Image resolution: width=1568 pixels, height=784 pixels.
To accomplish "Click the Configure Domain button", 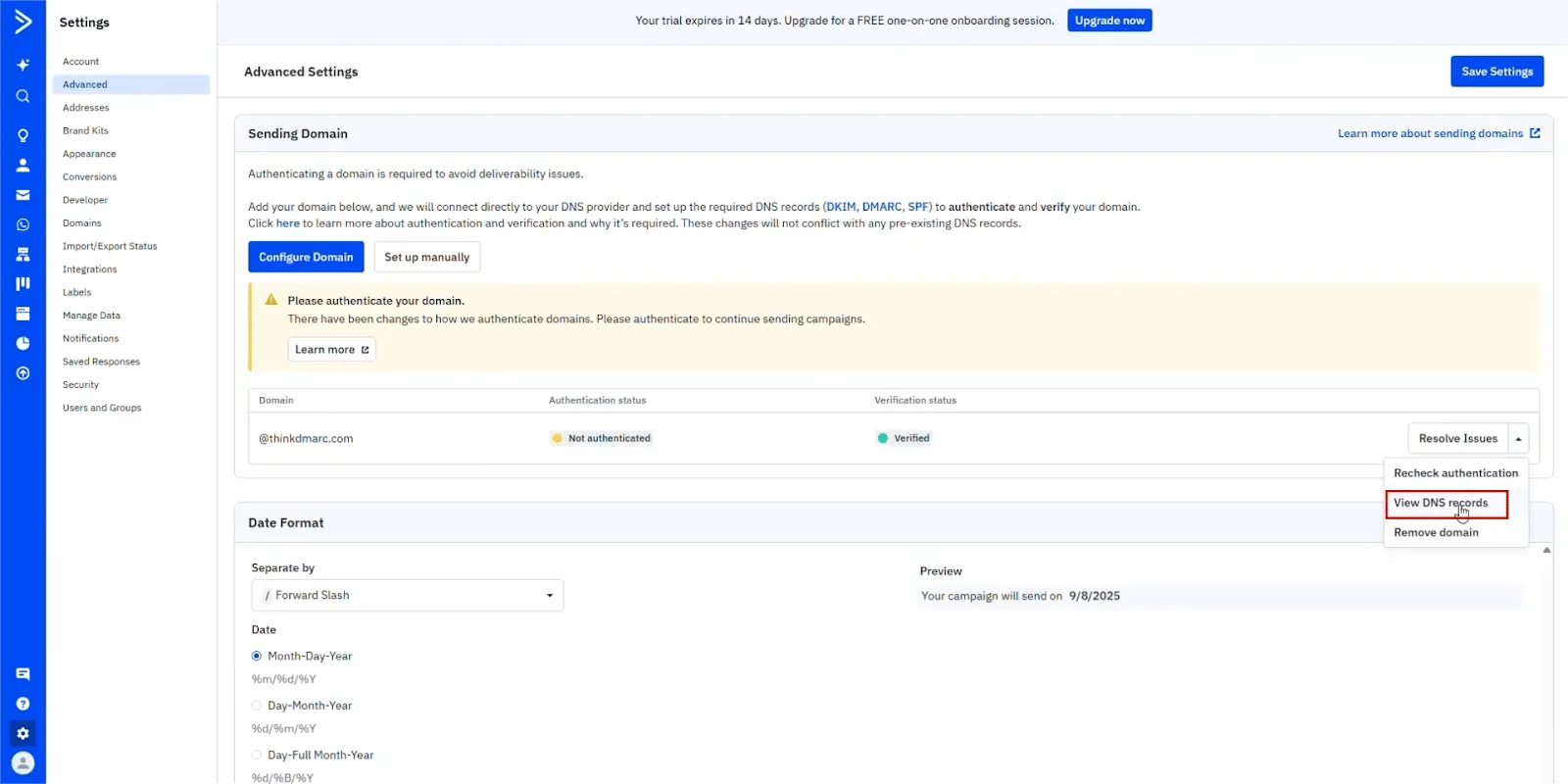I will 306,257.
